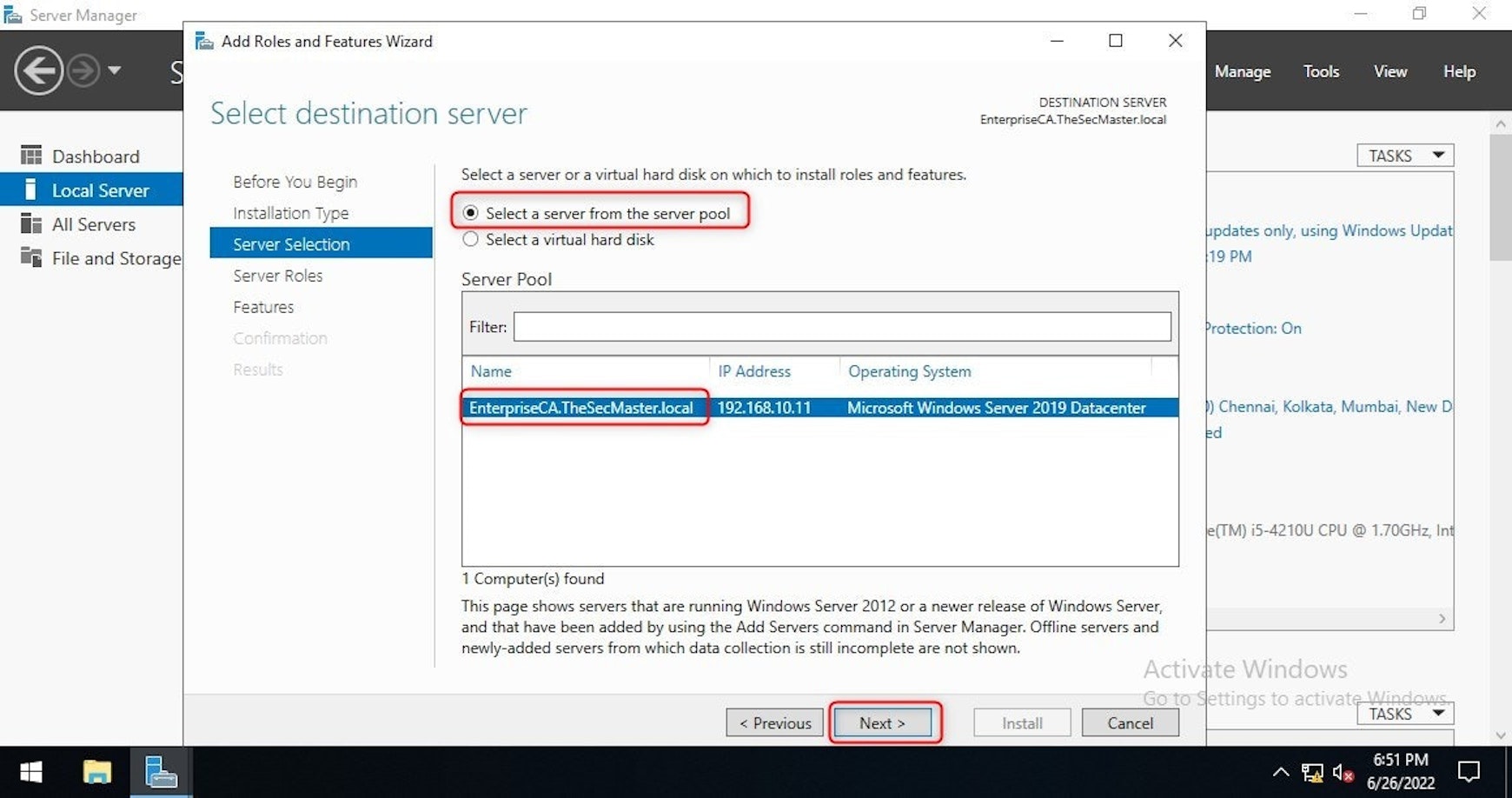
Task: Click the File and Storage icon
Action: coord(31,257)
